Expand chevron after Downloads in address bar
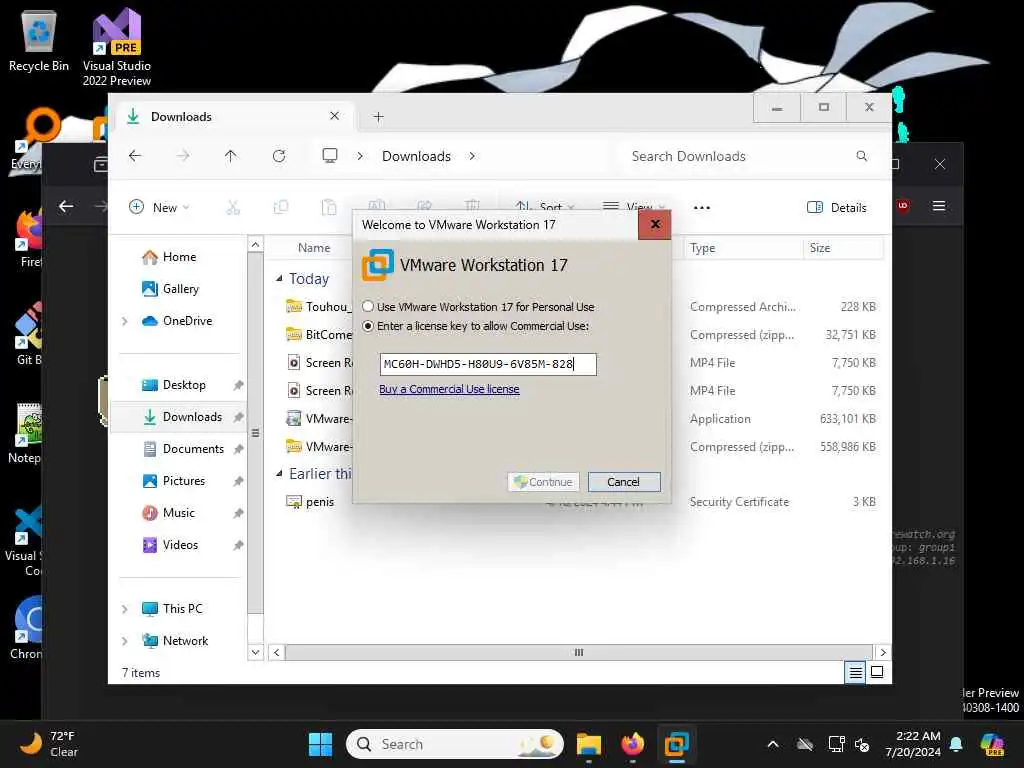Screen dimensions: 1024x768 pyautogui.click(x=472, y=156)
